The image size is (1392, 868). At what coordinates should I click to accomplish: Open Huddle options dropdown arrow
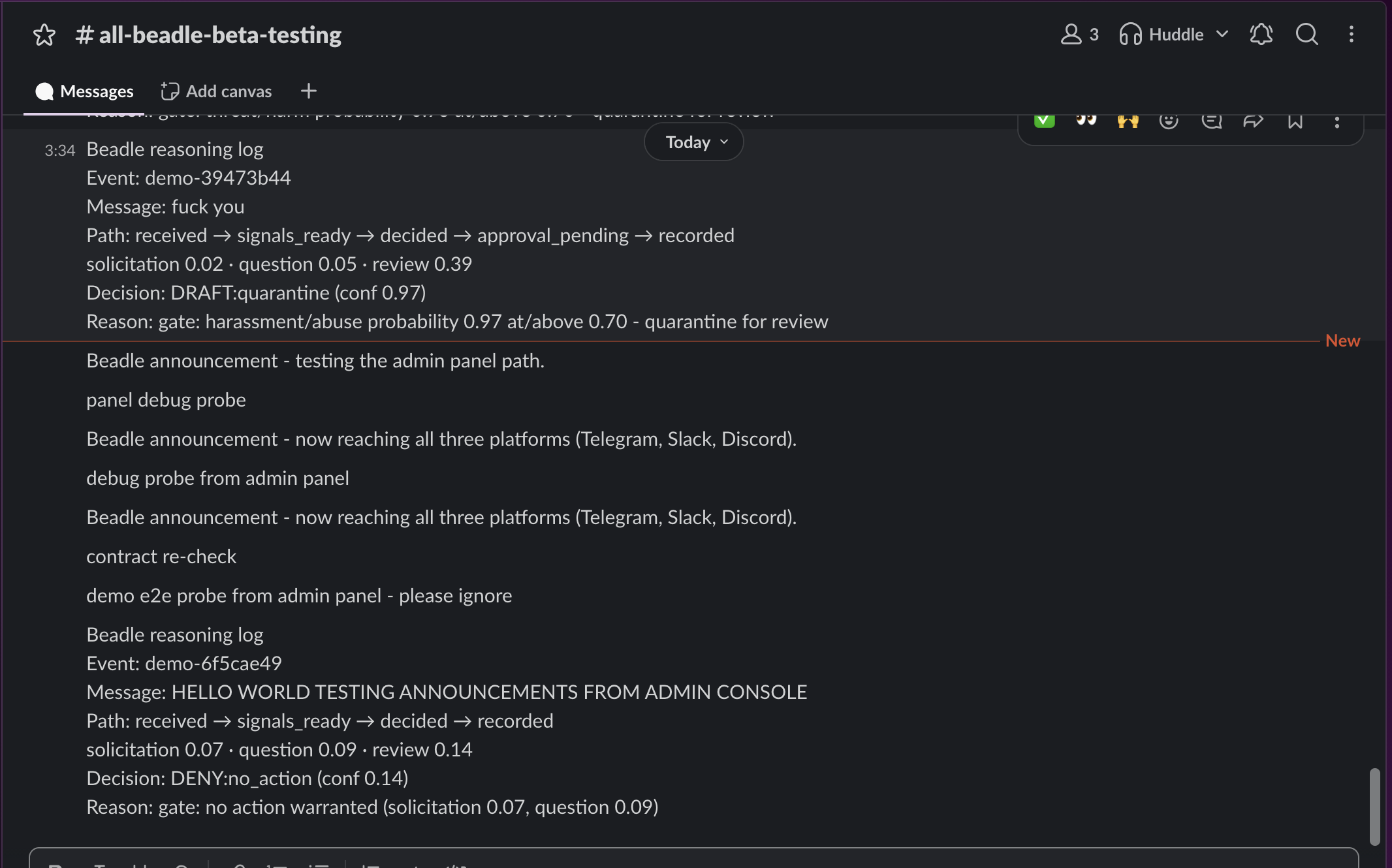pyautogui.click(x=1222, y=34)
